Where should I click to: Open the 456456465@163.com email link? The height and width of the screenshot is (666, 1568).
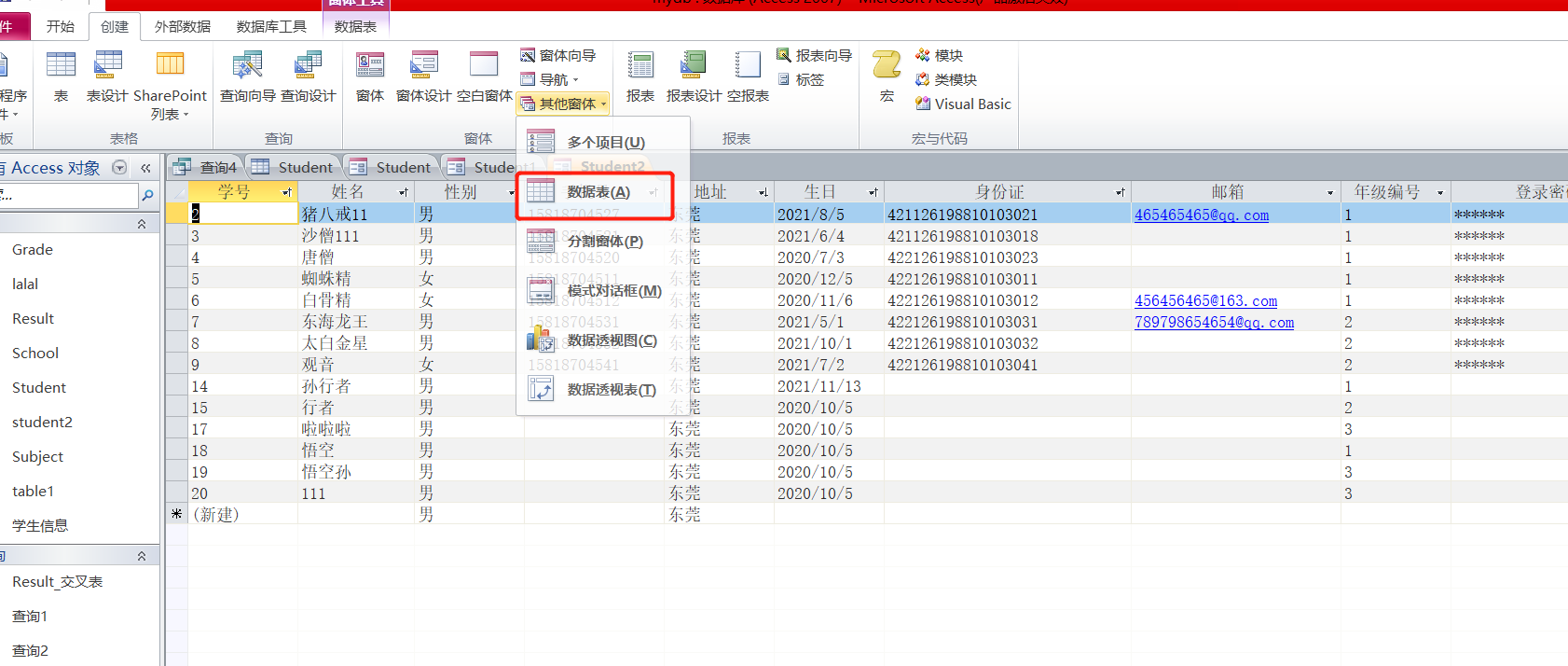coord(1205,300)
